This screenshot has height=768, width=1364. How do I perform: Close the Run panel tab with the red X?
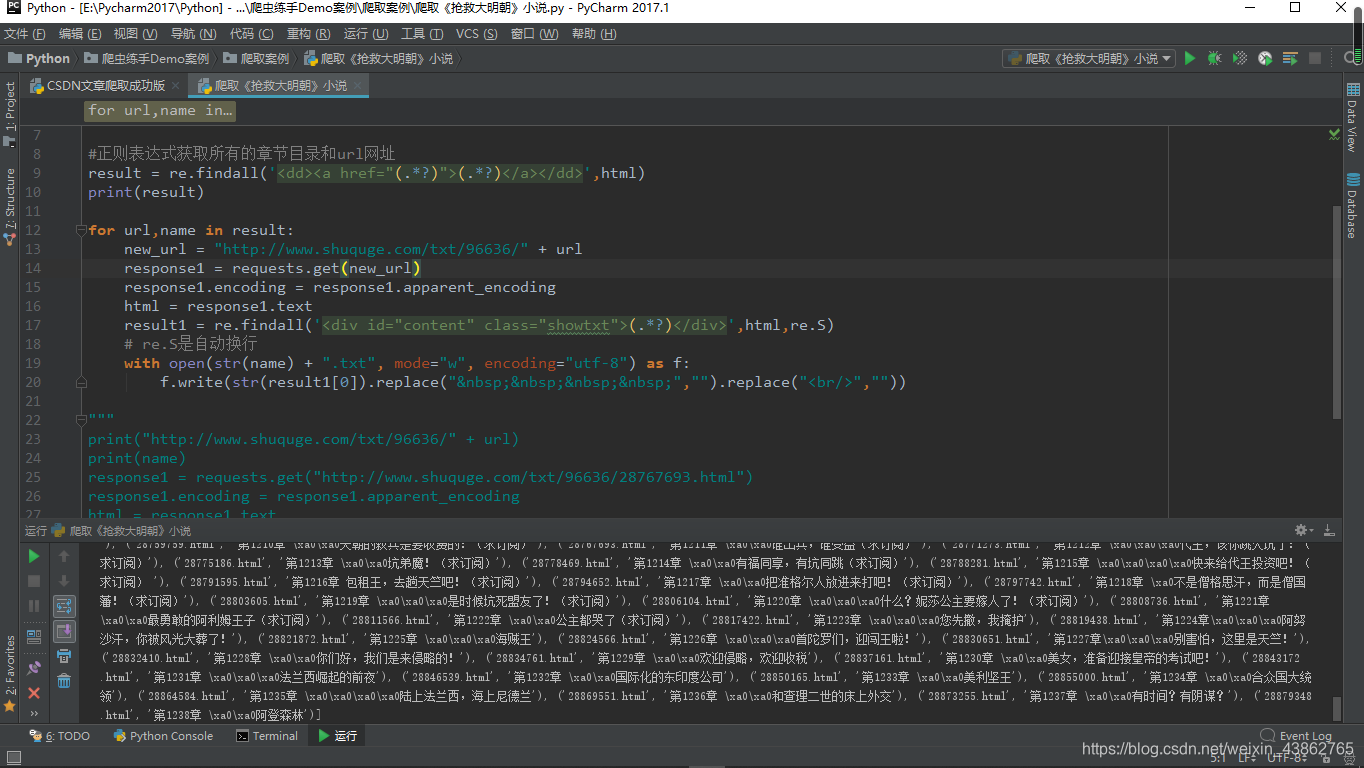pos(34,693)
